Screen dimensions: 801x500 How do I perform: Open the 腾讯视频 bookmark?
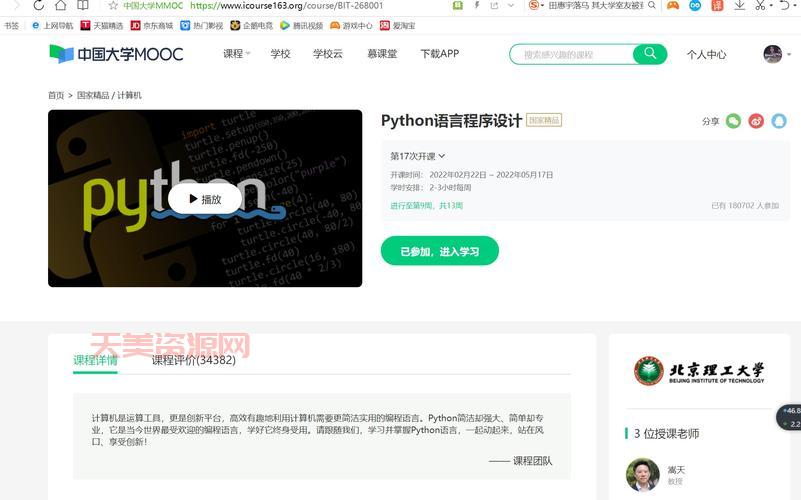(301, 26)
